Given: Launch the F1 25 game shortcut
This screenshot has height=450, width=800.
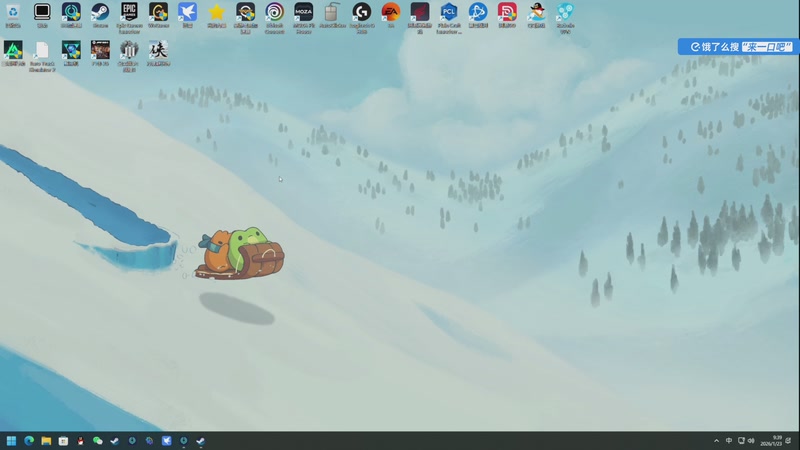Looking at the screenshot, I should coord(100,53).
